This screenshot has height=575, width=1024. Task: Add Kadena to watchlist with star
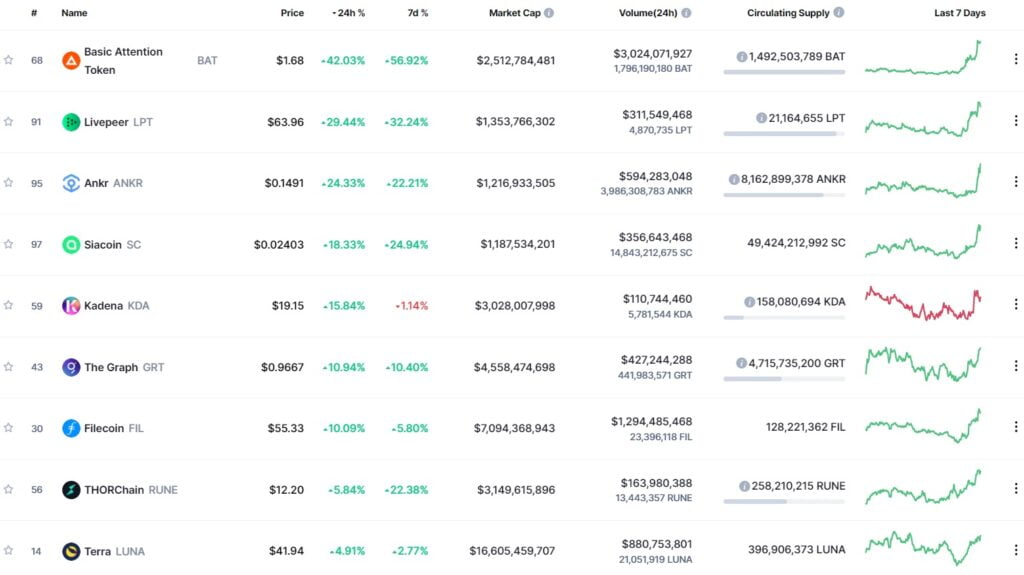tap(9, 306)
